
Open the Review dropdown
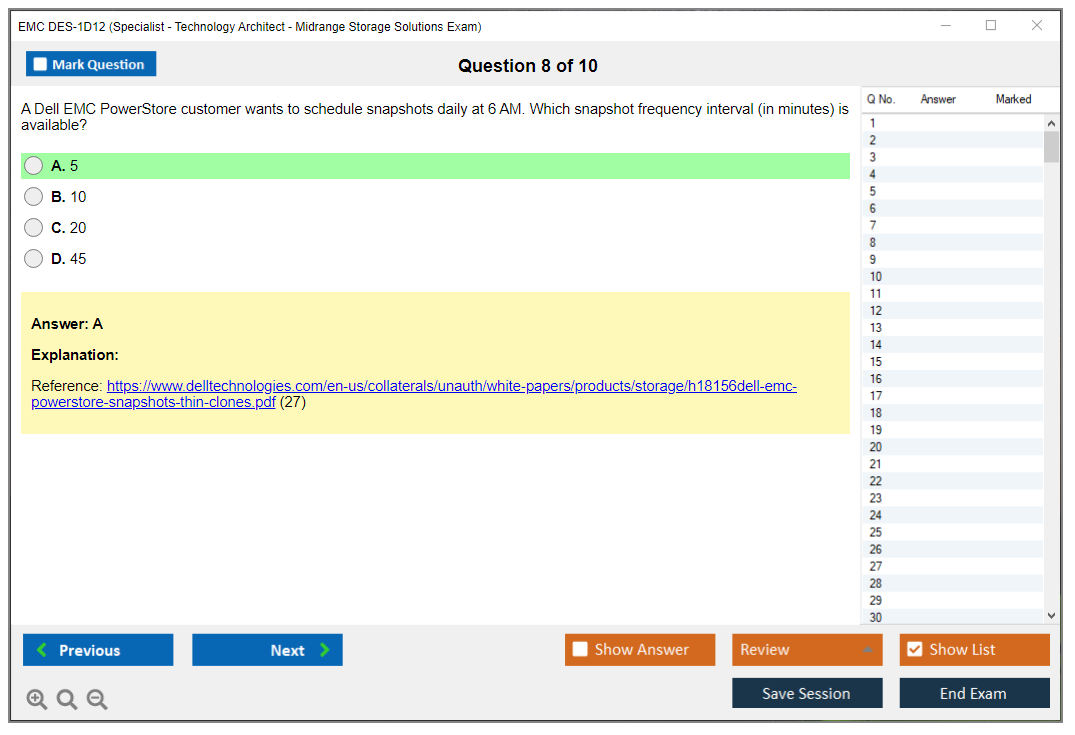click(806, 650)
